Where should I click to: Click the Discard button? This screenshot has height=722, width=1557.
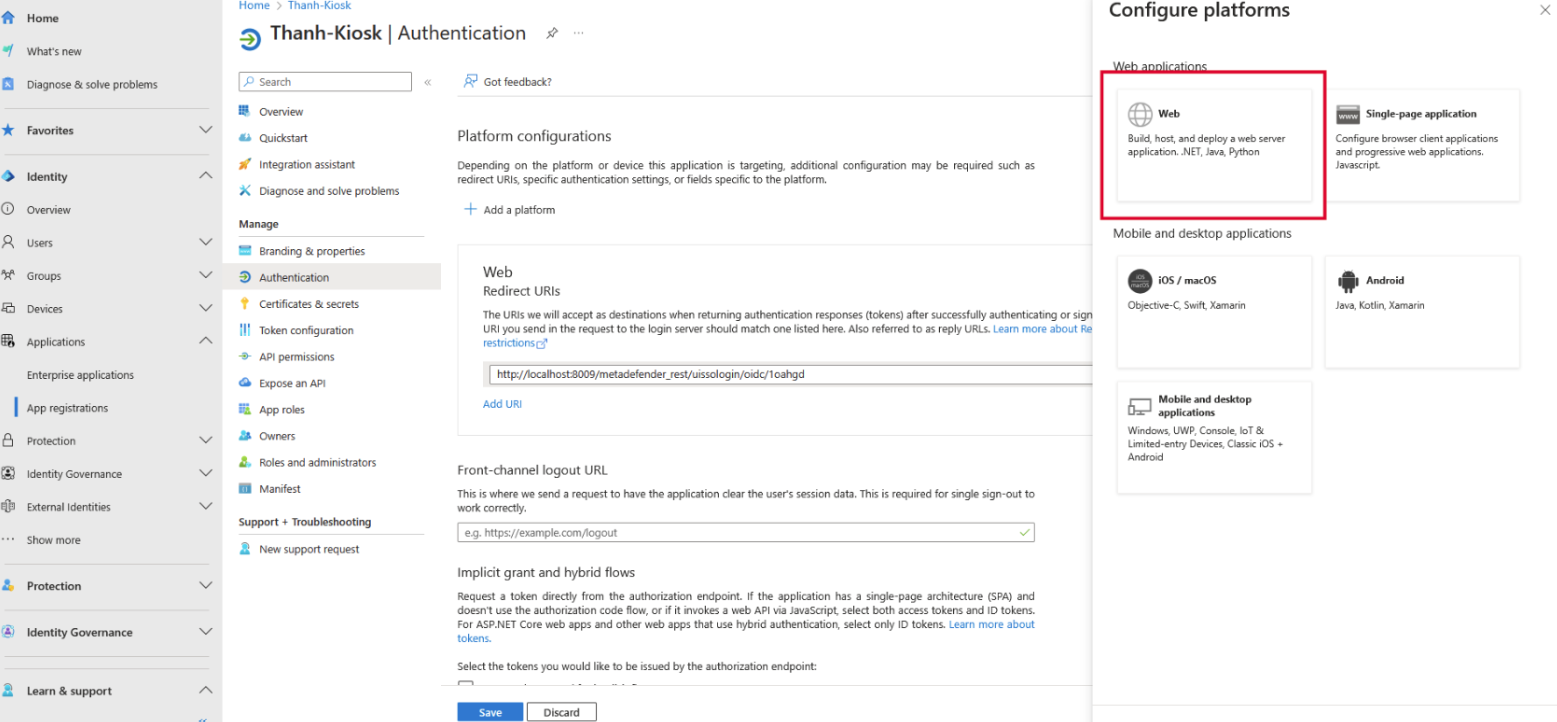(562, 712)
